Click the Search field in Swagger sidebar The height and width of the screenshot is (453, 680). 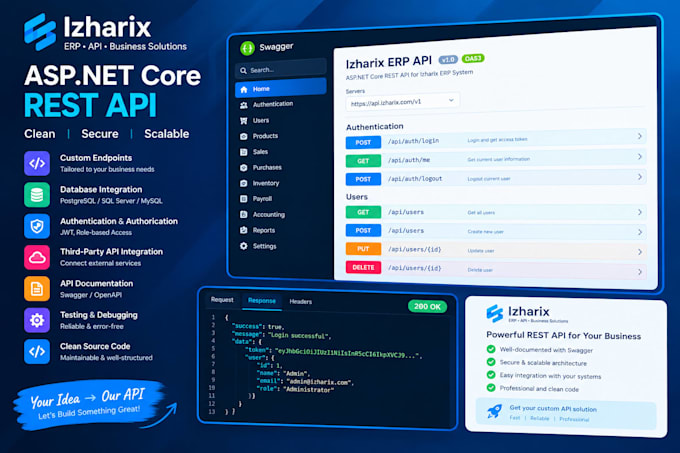[281, 69]
